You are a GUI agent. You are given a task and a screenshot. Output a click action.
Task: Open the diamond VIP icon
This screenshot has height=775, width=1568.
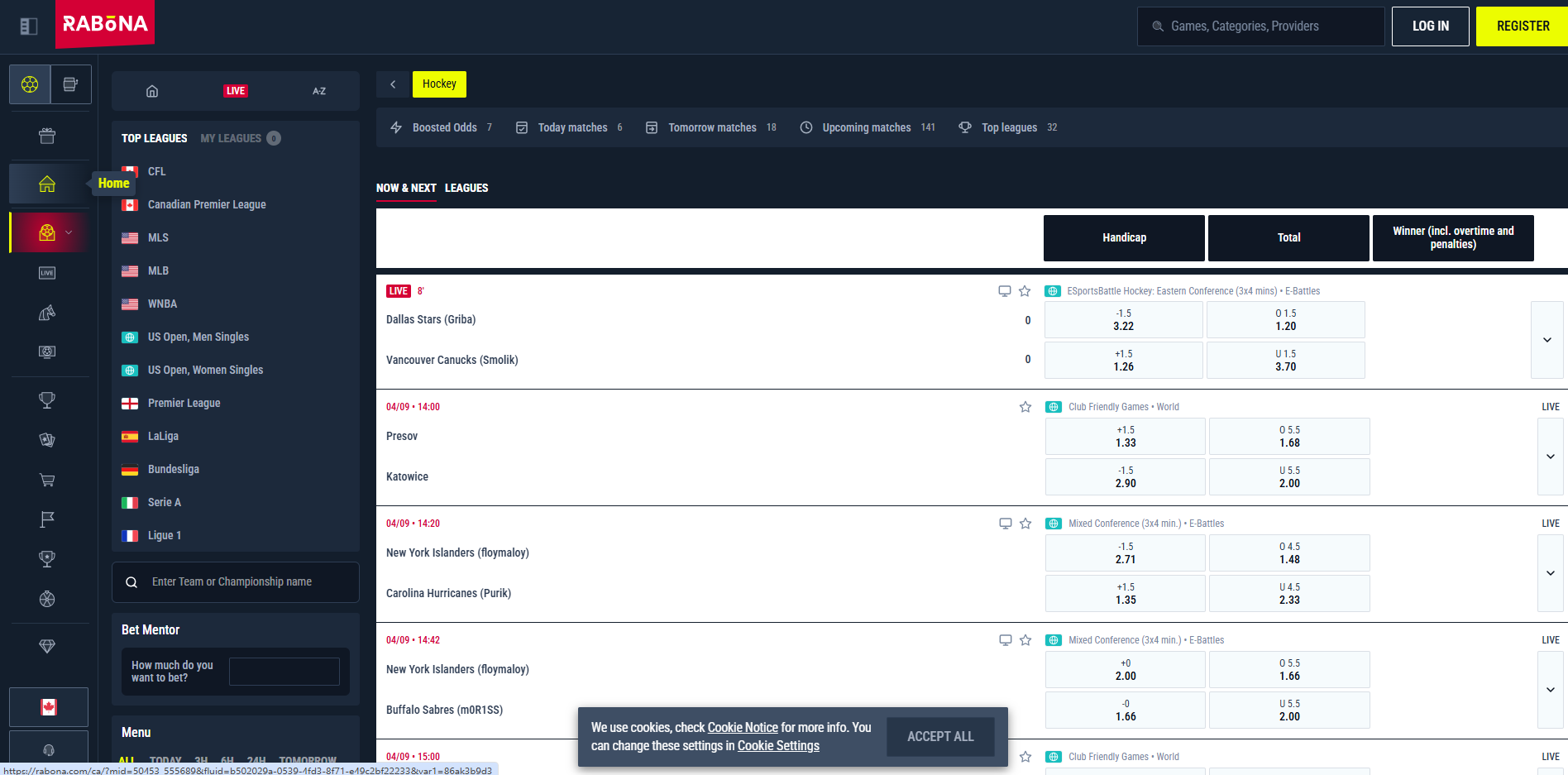(47, 646)
